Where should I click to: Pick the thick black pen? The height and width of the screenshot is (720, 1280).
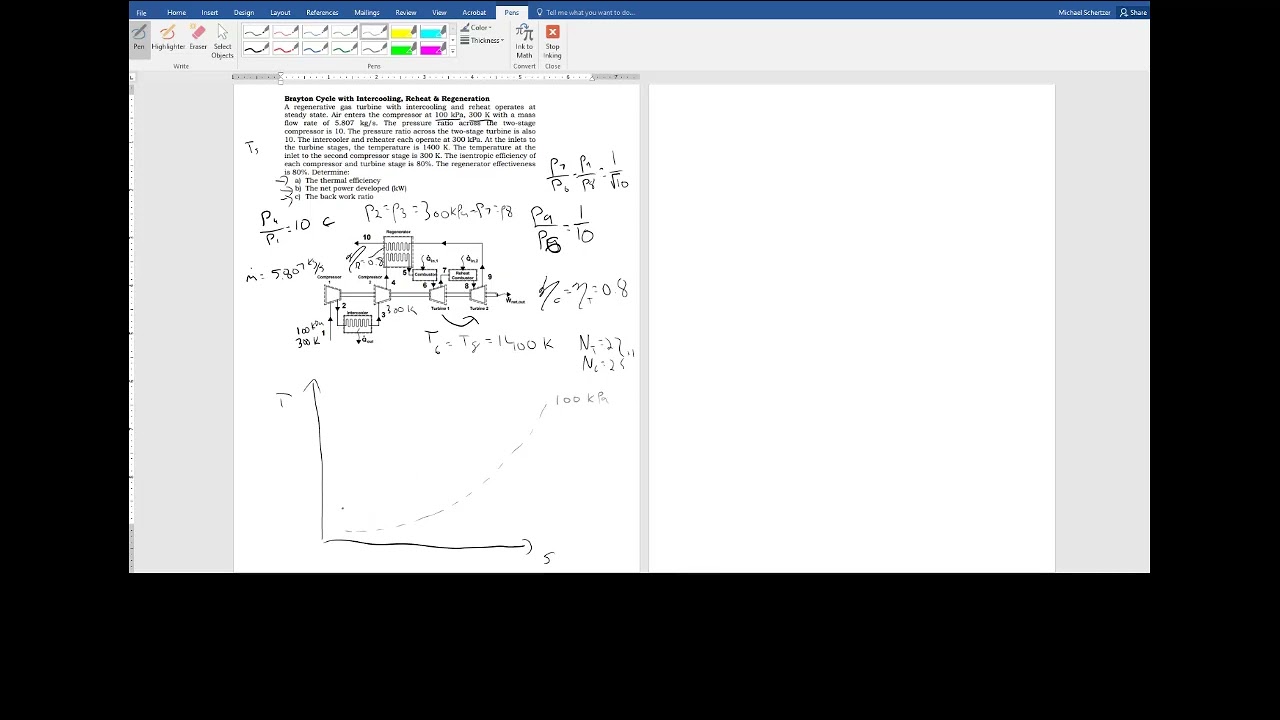click(x=256, y=49)
